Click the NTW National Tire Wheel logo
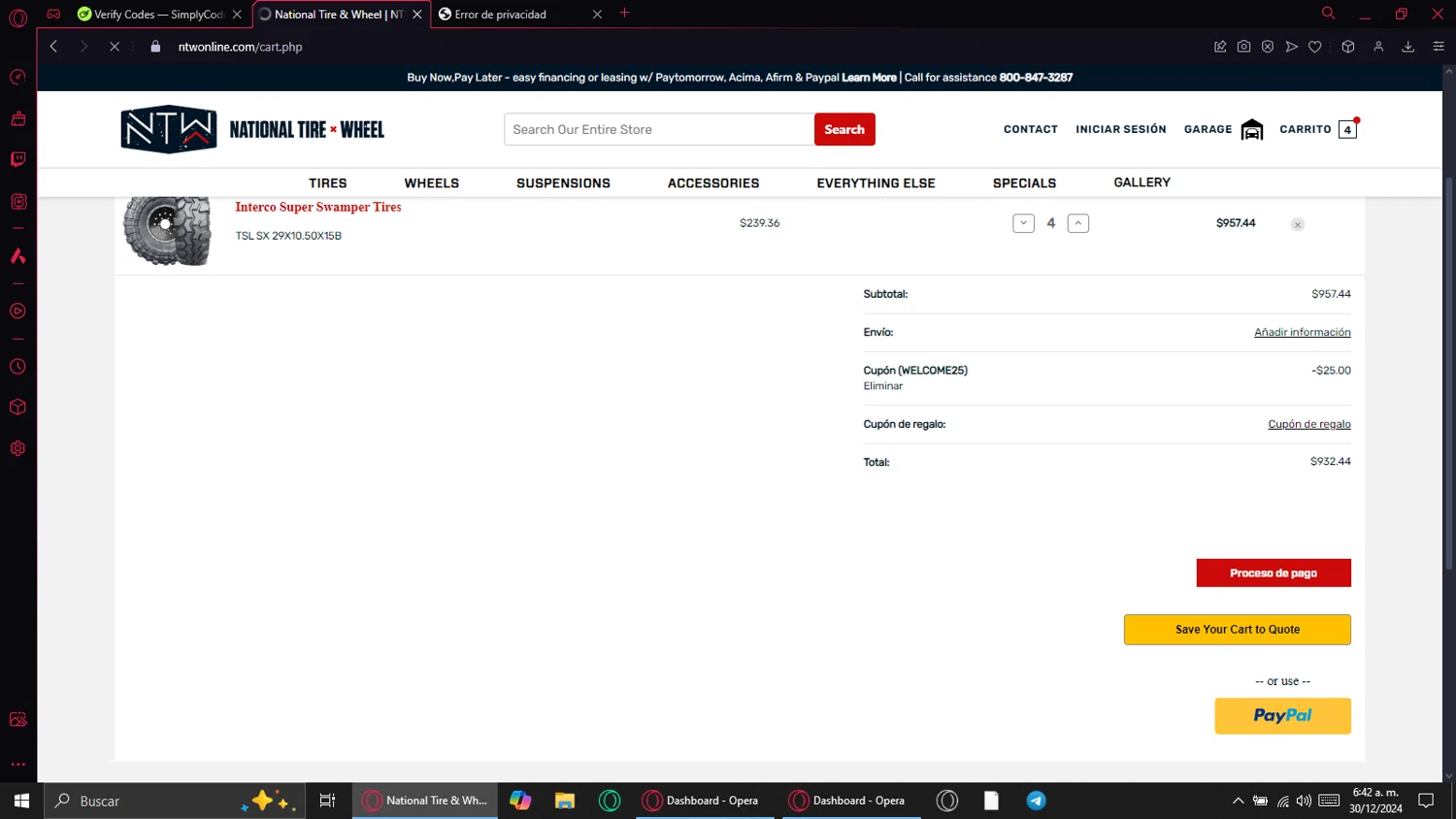 [252, 129]
